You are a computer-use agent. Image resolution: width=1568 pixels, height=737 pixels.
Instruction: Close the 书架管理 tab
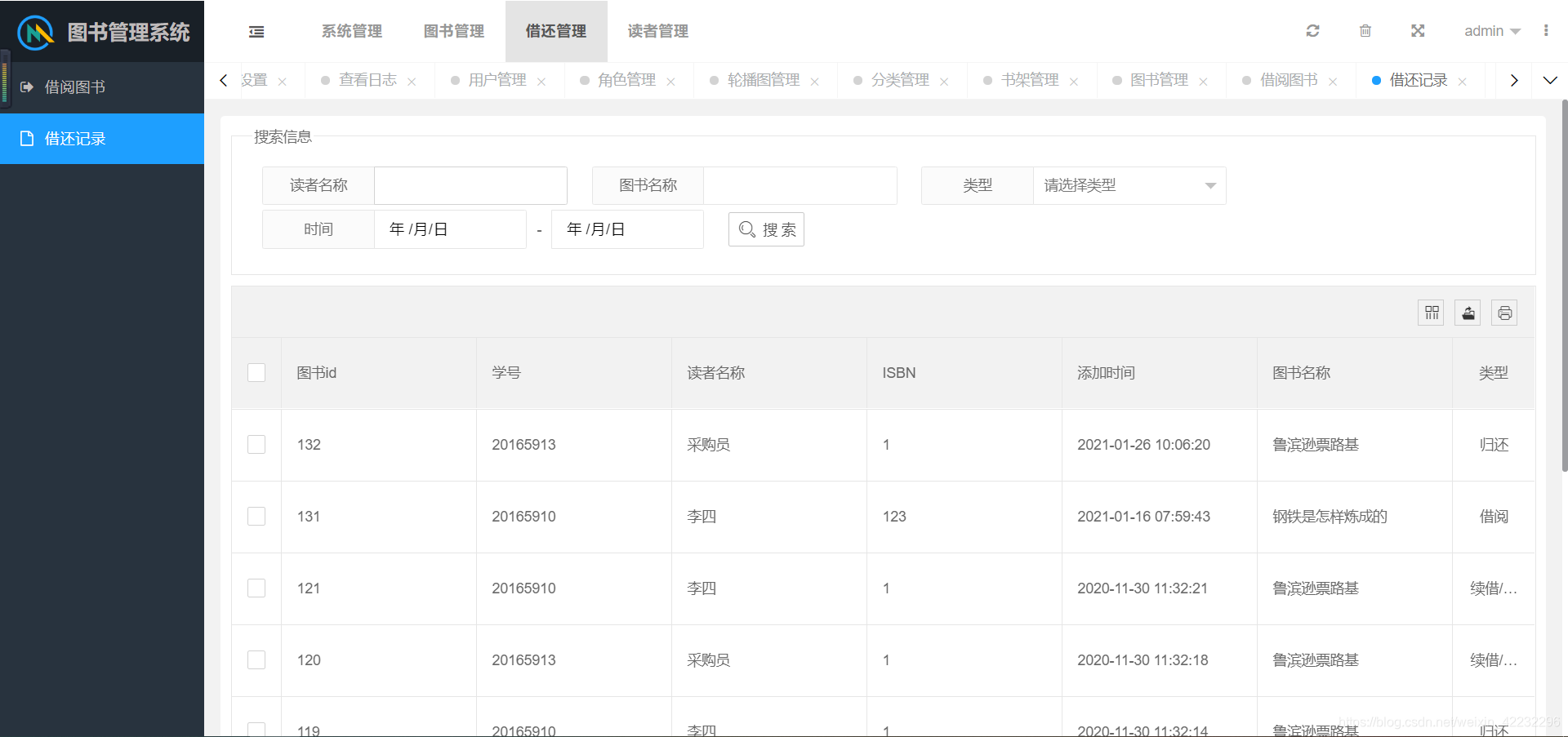(1074, 82)
